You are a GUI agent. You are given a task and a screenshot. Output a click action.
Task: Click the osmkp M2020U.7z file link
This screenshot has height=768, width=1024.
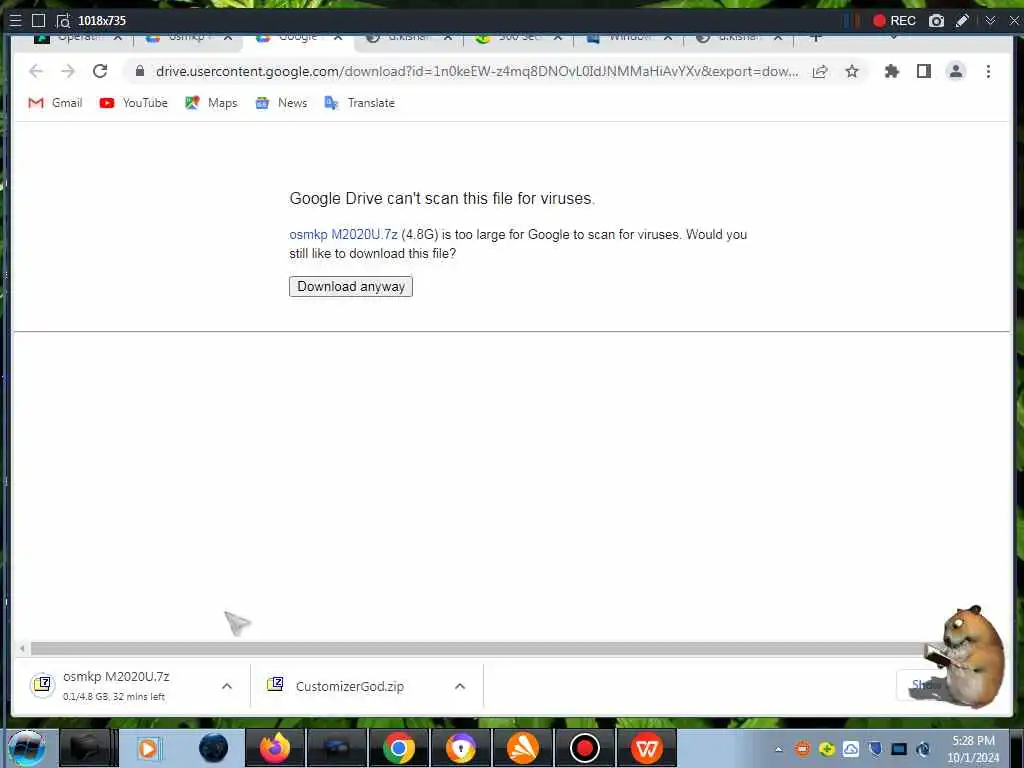[344, 234]
